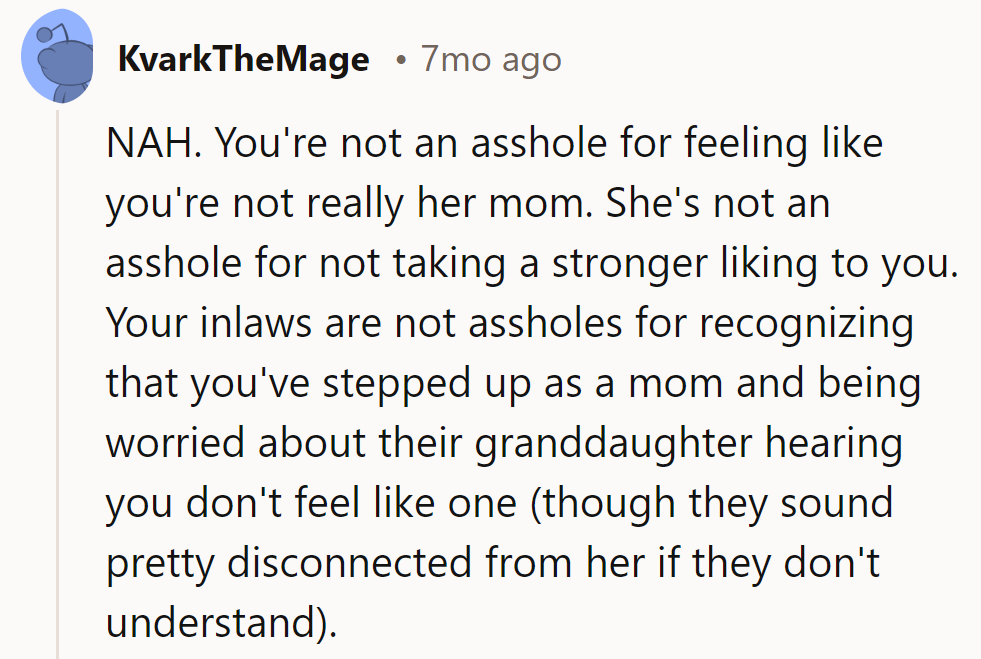Screen dimensions: 981x659
Task: Click the word 'disconnected' in the comment
Action: pos(355,564)
